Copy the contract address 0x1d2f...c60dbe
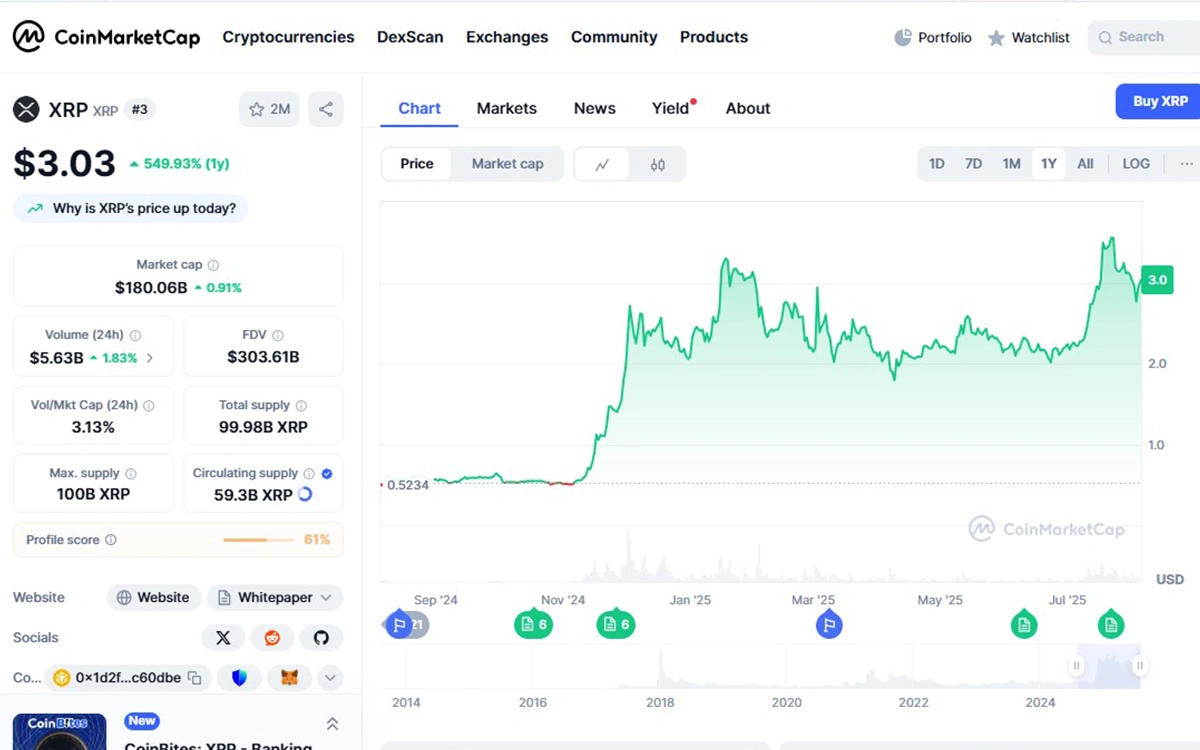This screenshot has height=750, width=1200. coord(195,678)
